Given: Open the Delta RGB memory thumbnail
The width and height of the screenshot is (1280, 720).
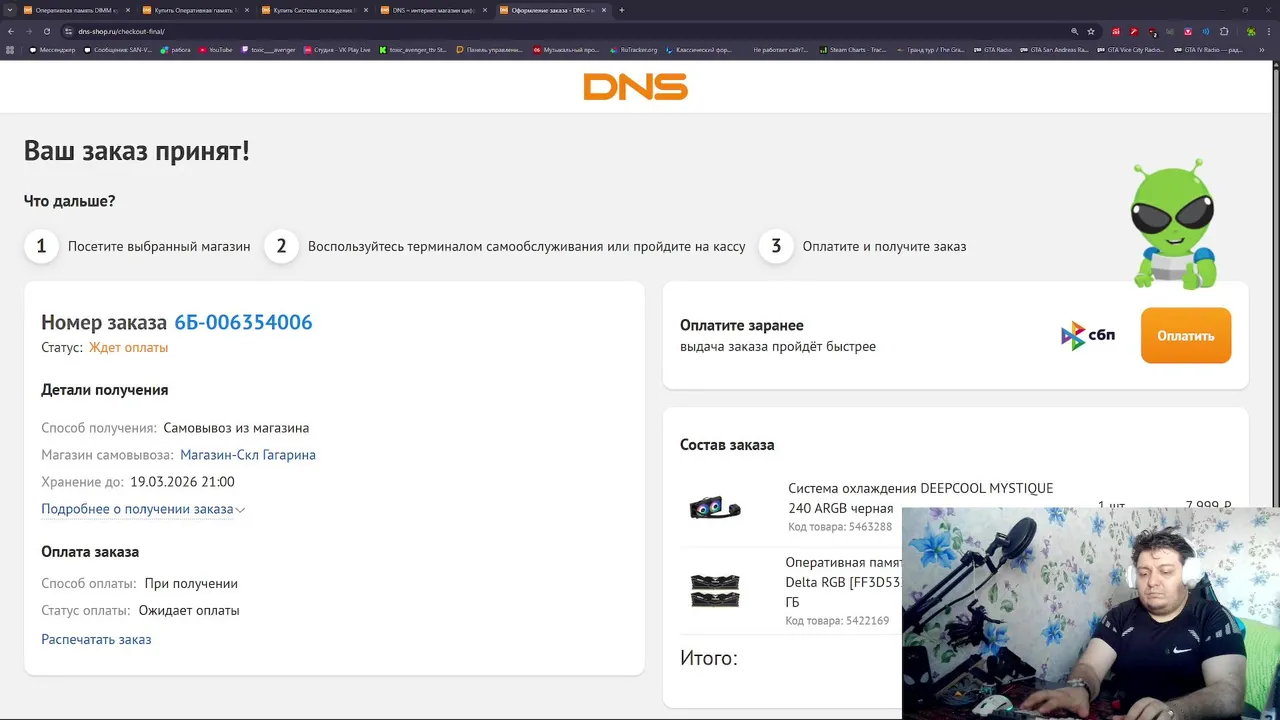Looking at the screenshot, I should point(715,590).
